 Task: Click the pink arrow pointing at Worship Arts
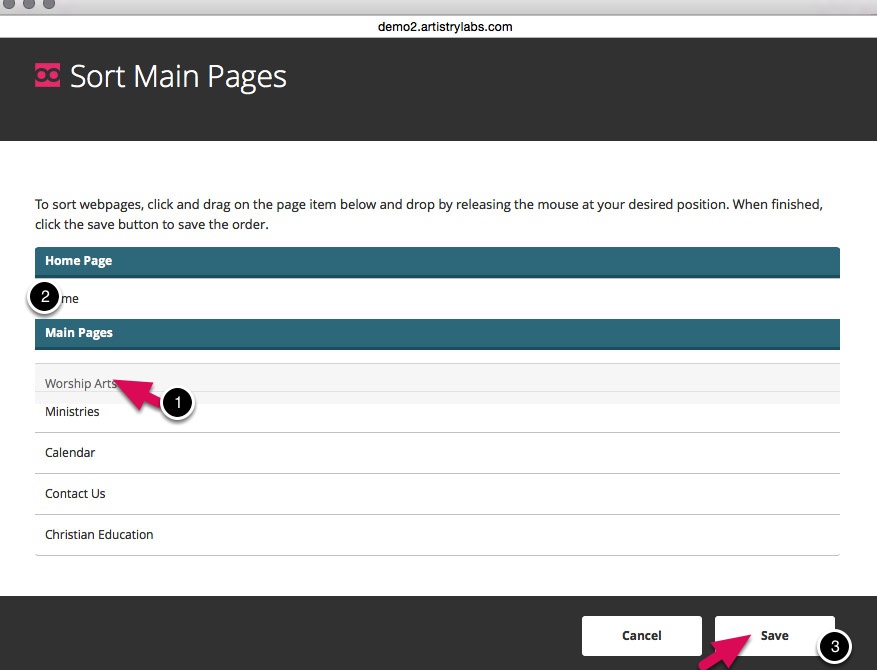(x=138, y=394)
